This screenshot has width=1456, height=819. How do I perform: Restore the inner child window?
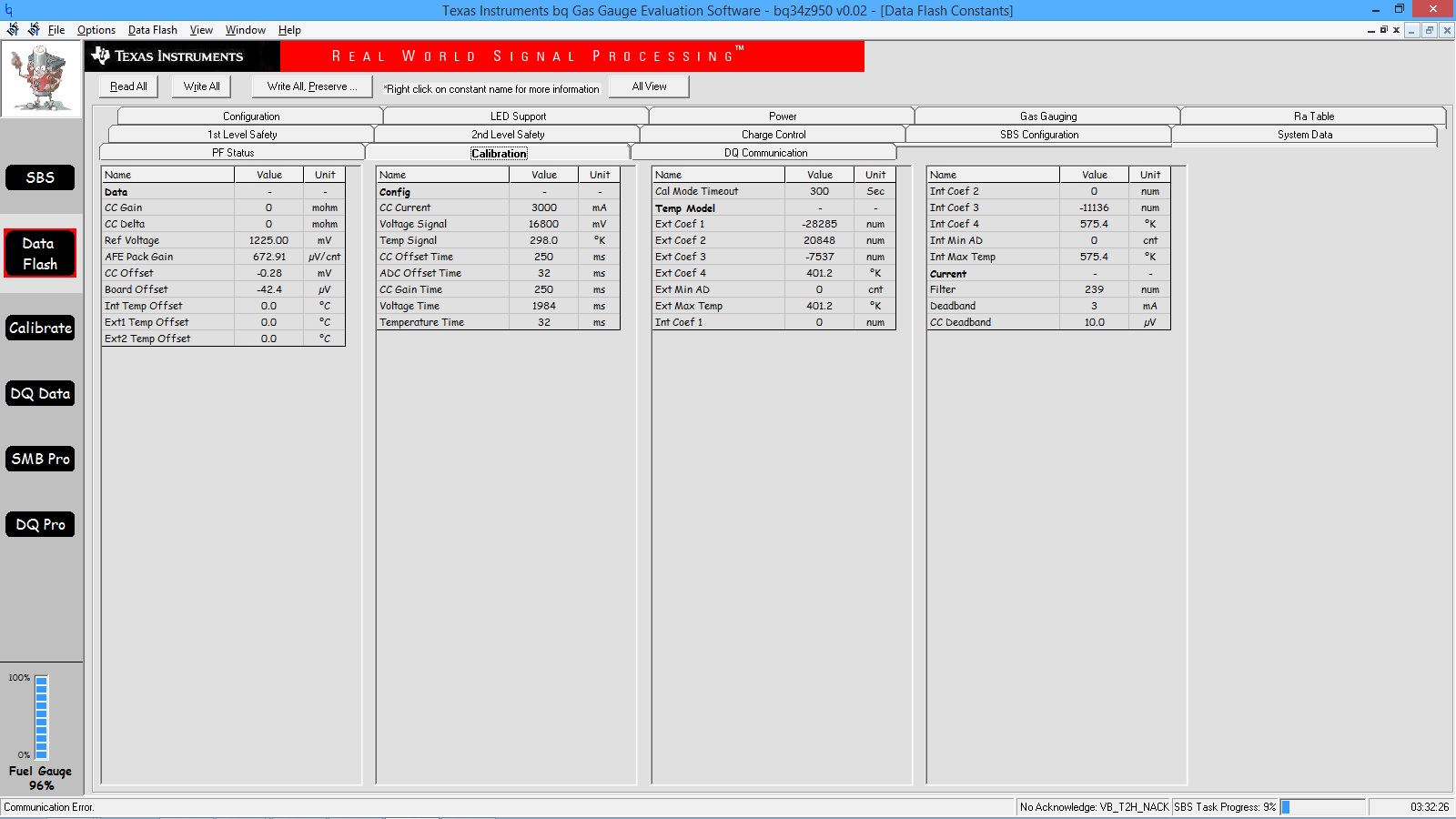(x=1429, y=30)
